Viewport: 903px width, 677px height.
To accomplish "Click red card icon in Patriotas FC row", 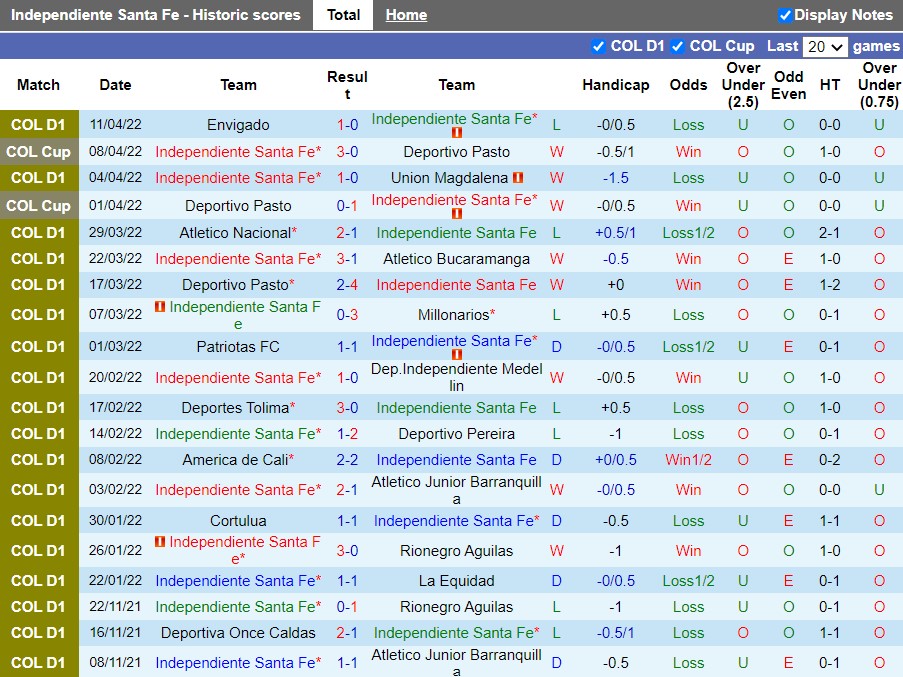I will pos(457,355).
